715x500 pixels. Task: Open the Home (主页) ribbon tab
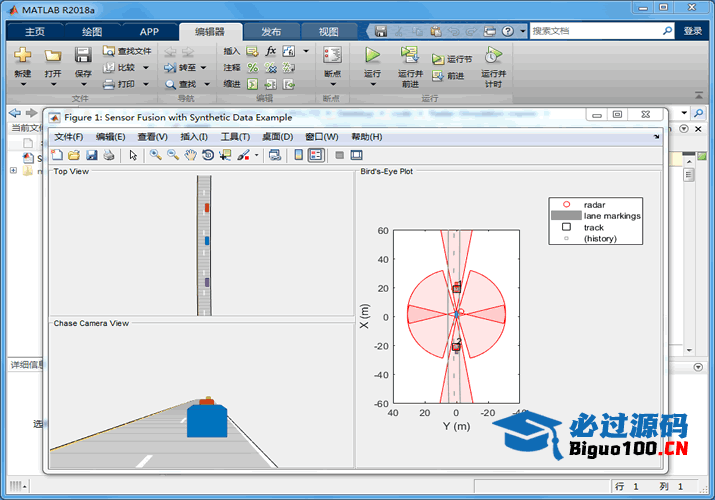pos(35,31)
